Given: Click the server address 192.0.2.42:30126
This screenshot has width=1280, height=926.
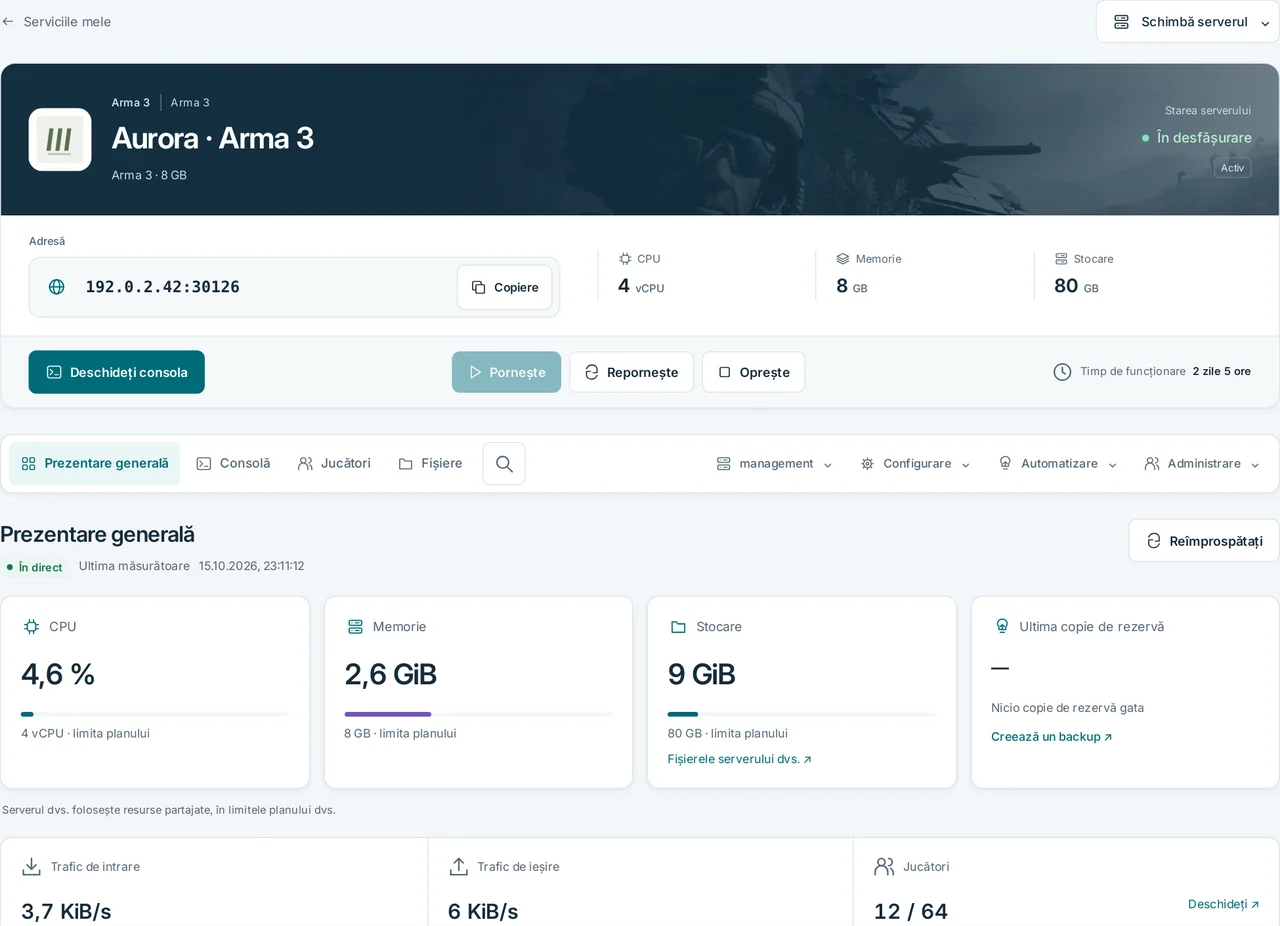Looking at the screenshot, I should click(163, 287).
